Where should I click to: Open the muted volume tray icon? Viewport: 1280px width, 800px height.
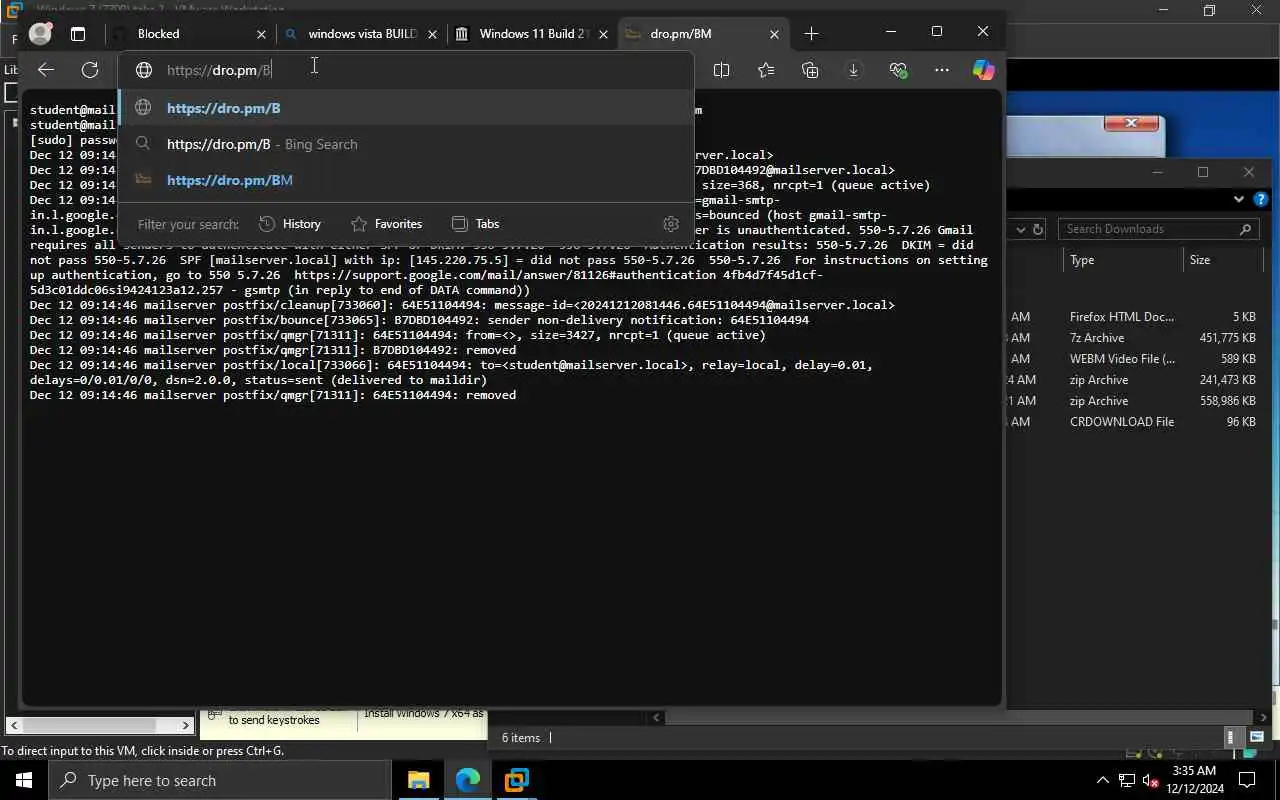[x=1150, y=780]
